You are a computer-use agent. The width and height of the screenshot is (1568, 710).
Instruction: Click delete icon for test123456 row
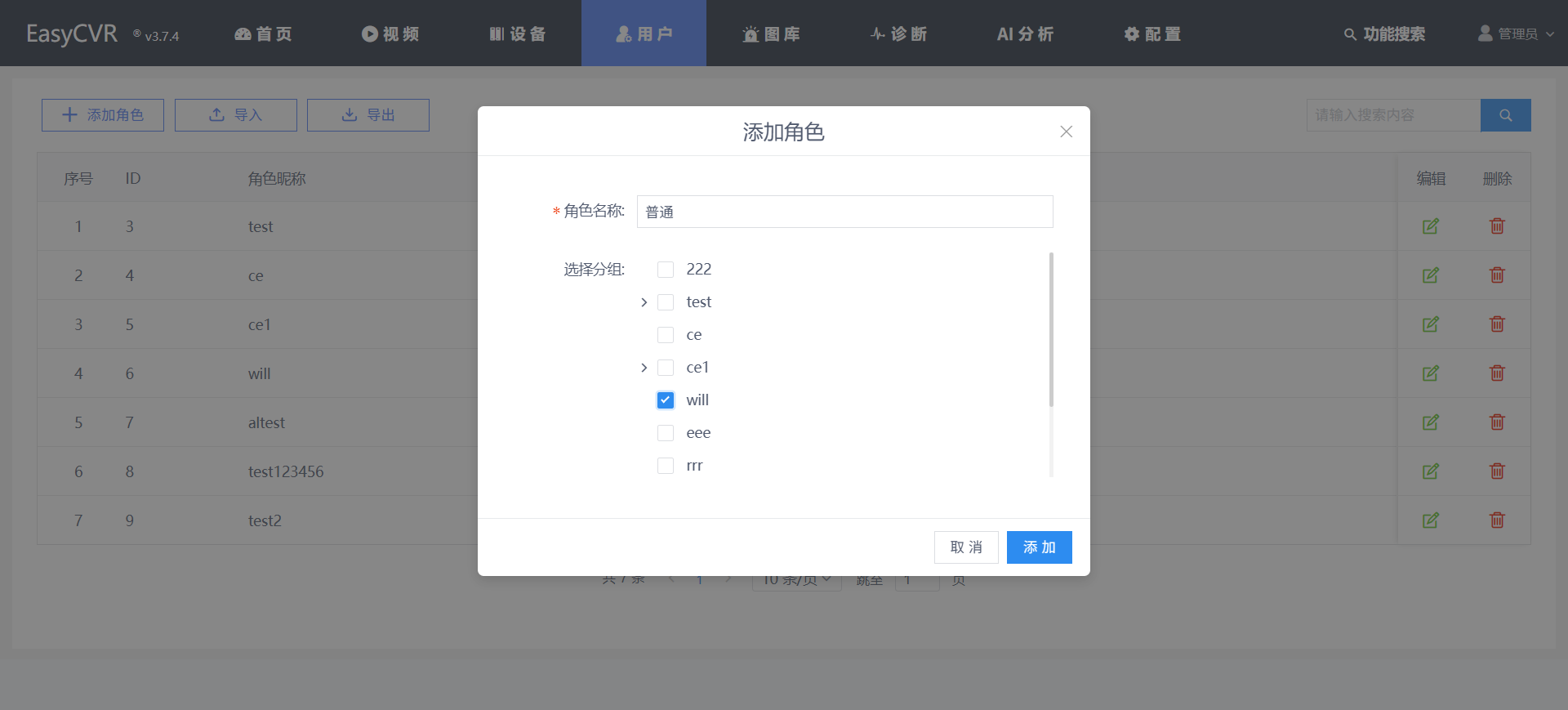pyautogui.click(x=1497, y=471)
